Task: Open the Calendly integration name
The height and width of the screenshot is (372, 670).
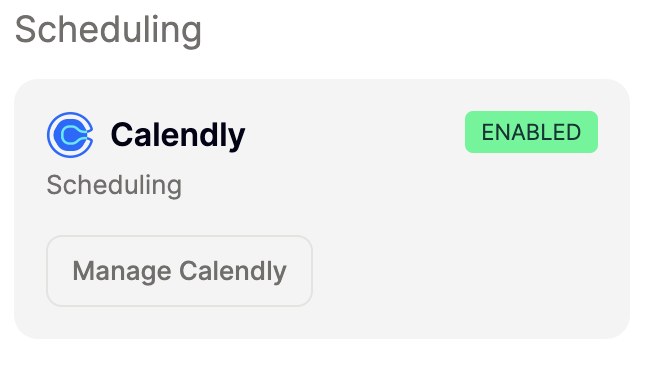Action: [178, 135]
